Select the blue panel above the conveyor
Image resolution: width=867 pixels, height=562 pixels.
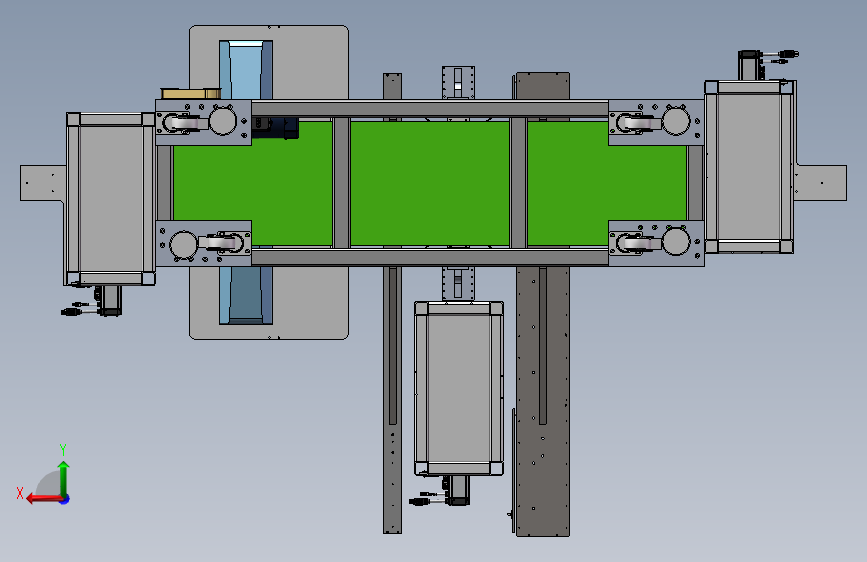pos(246,70)
